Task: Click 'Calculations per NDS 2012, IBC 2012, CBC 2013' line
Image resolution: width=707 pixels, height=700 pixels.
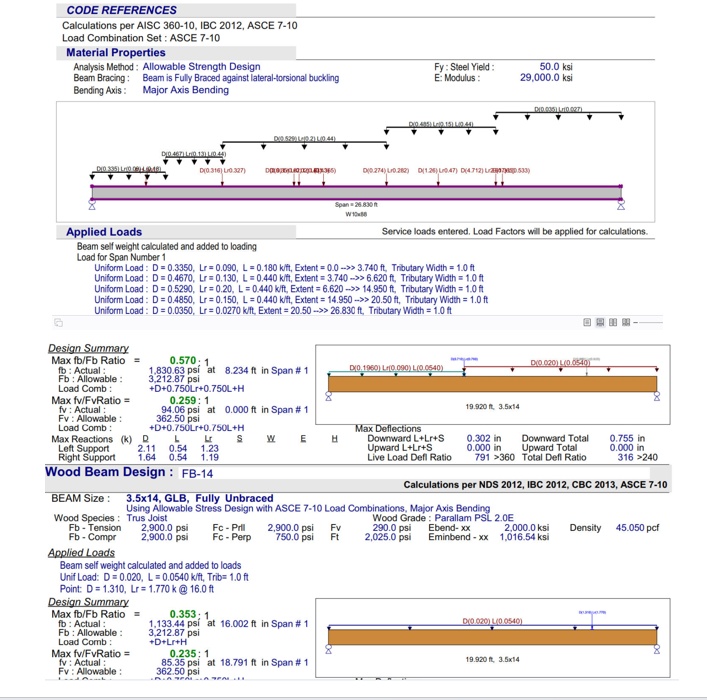Action: point(535,484)
